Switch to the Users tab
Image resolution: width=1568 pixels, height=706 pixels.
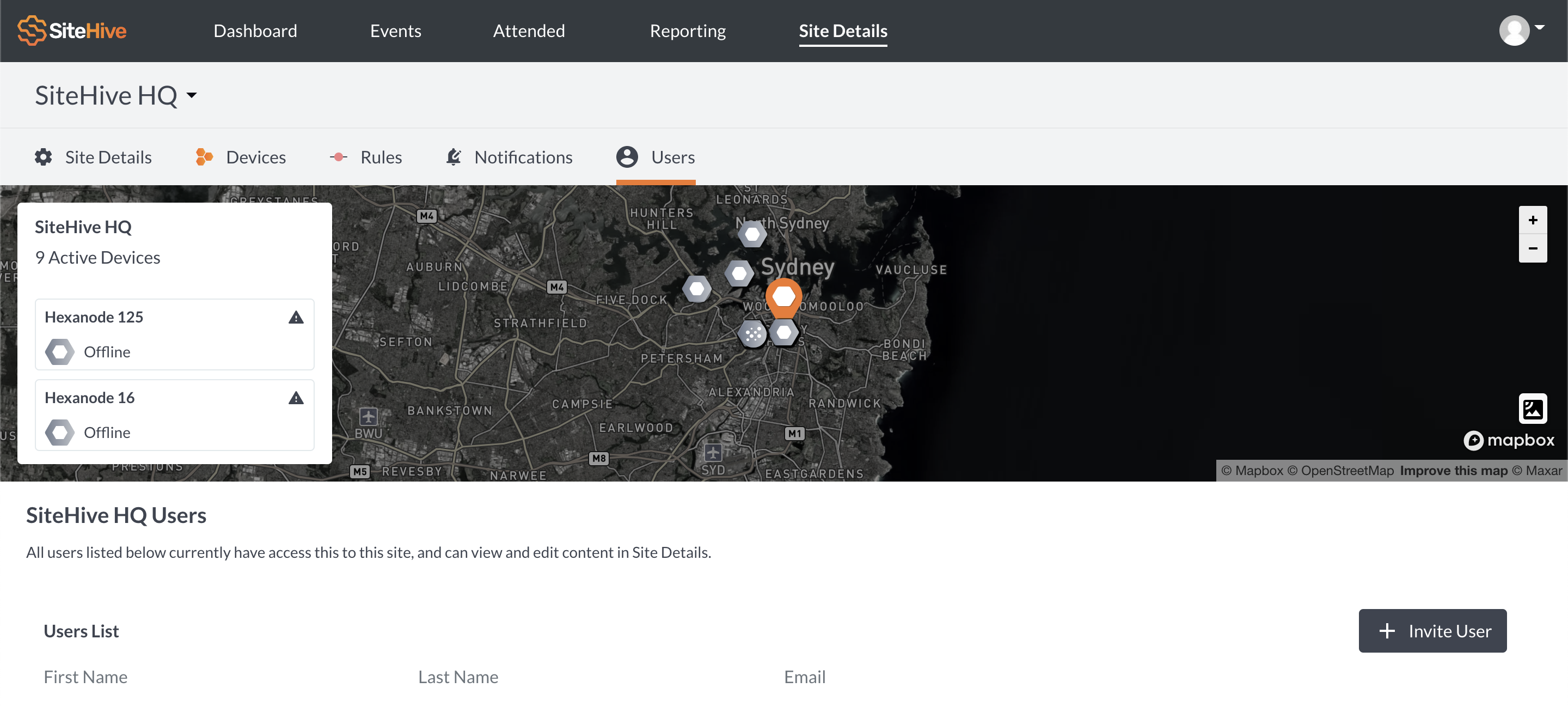[656, 157]
